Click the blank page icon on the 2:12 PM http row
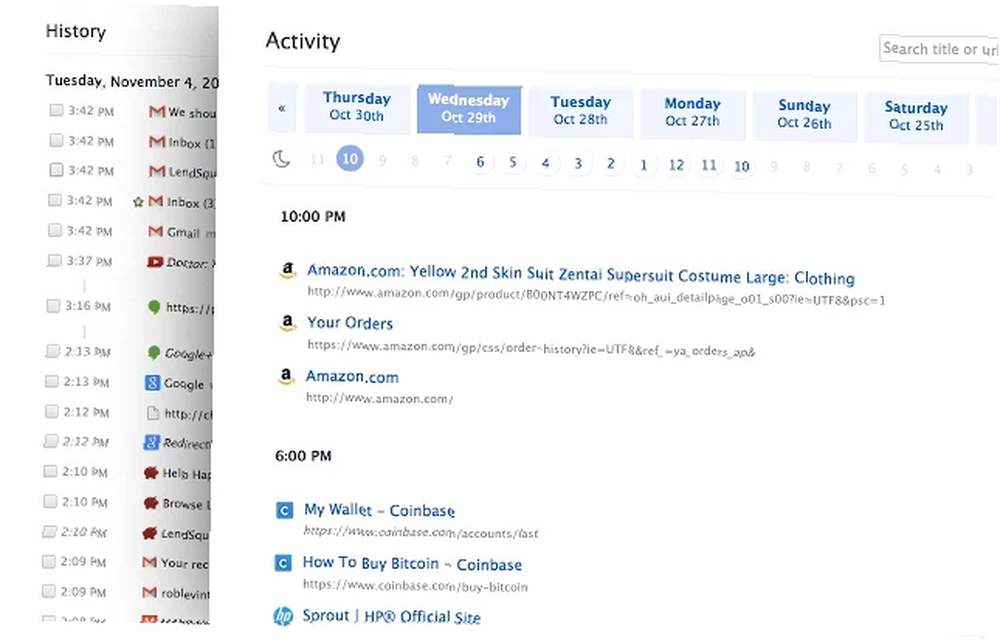The height and width of the screenshot is (640, 1000). [x=152, y=413]
